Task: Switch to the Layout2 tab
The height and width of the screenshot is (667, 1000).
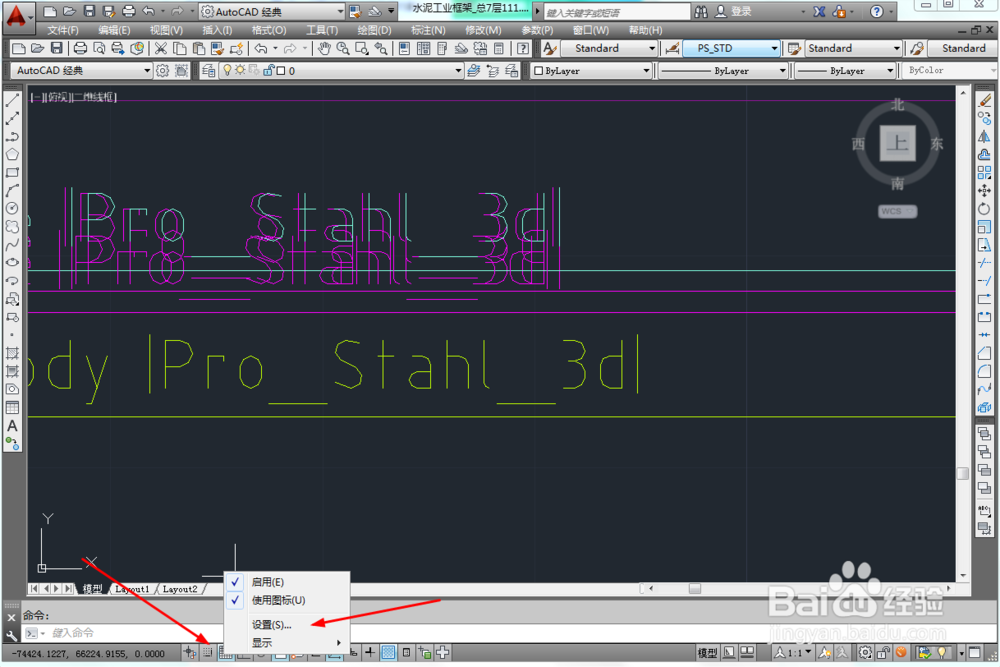Action: click(x=180, y=589)
